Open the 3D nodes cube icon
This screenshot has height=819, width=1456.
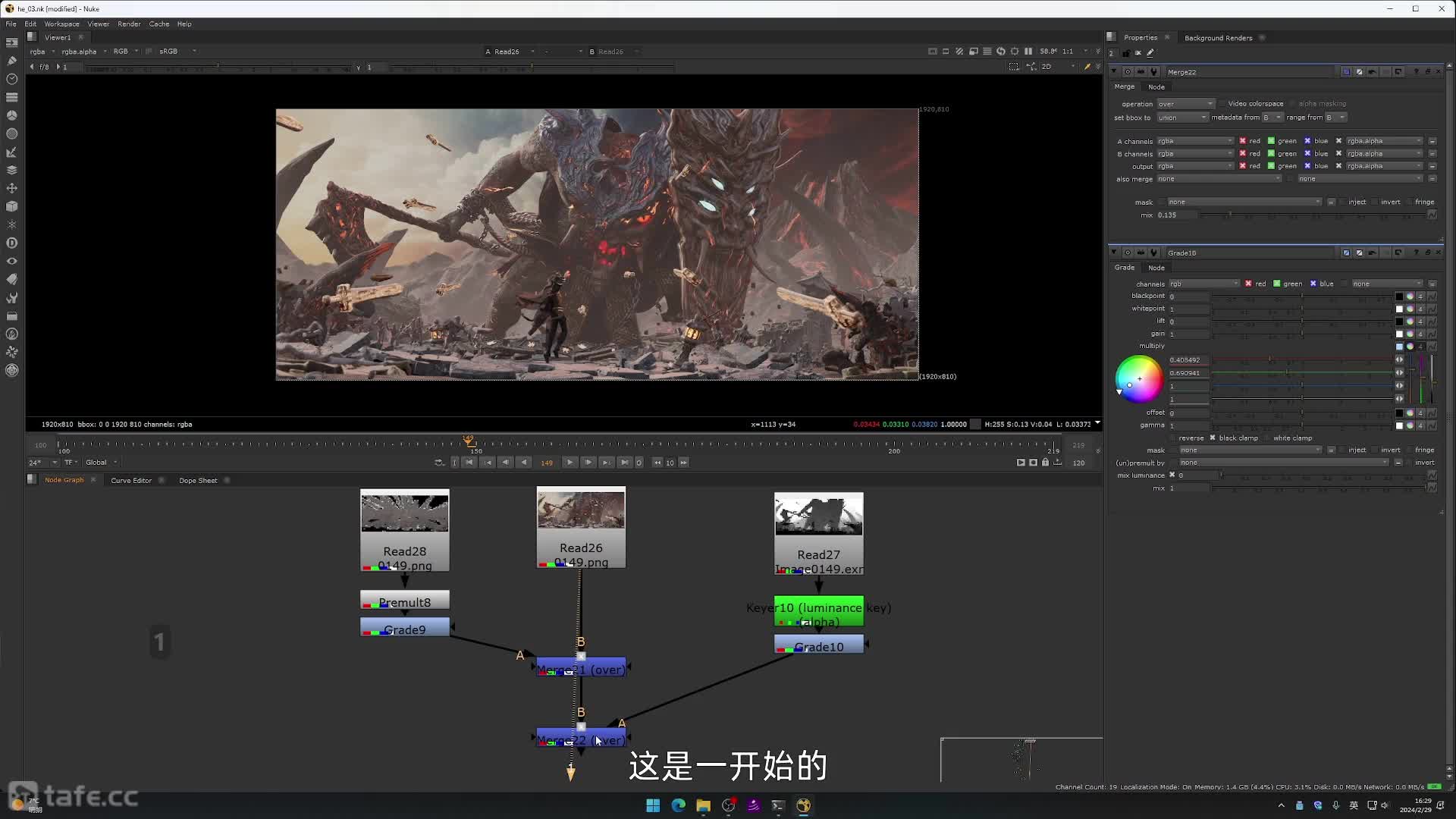coord(11,206)
